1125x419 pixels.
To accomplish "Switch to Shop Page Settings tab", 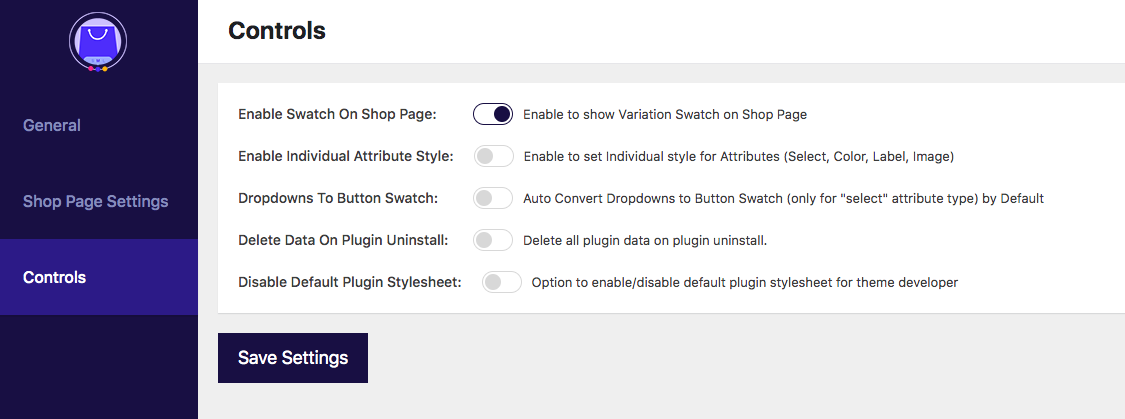I will tap(95, 202).
